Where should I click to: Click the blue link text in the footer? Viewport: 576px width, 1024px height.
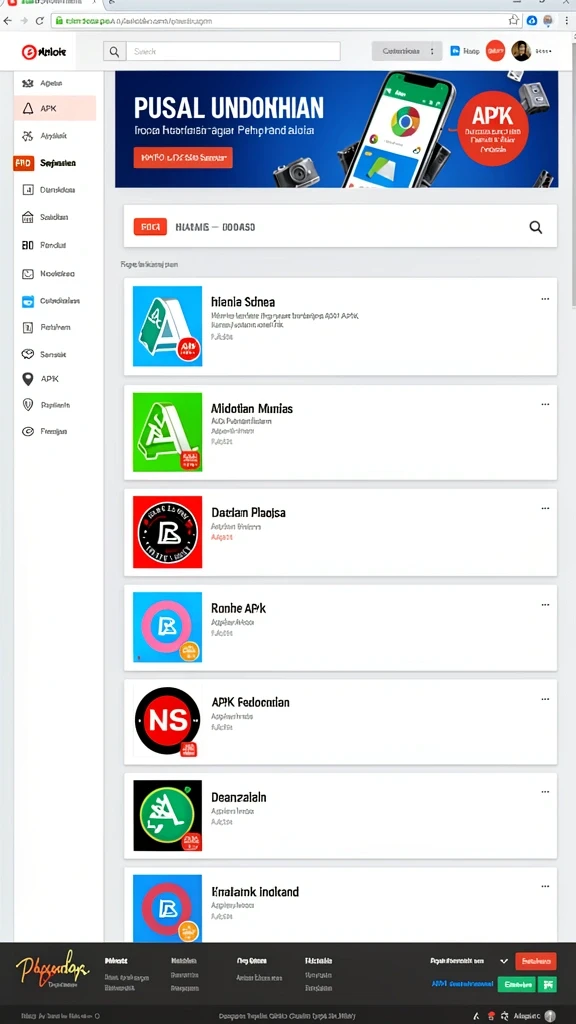pyautogui.click(x=462, y=984)
